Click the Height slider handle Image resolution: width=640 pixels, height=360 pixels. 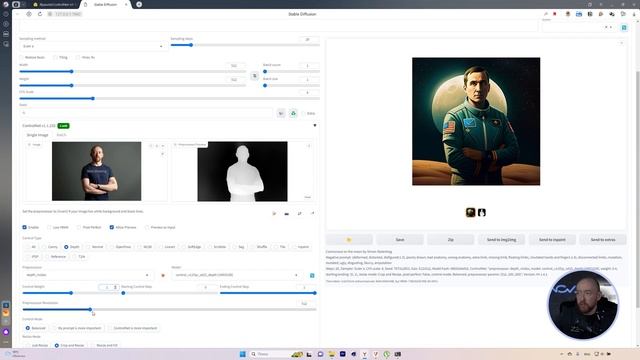[x=71, y=85]
